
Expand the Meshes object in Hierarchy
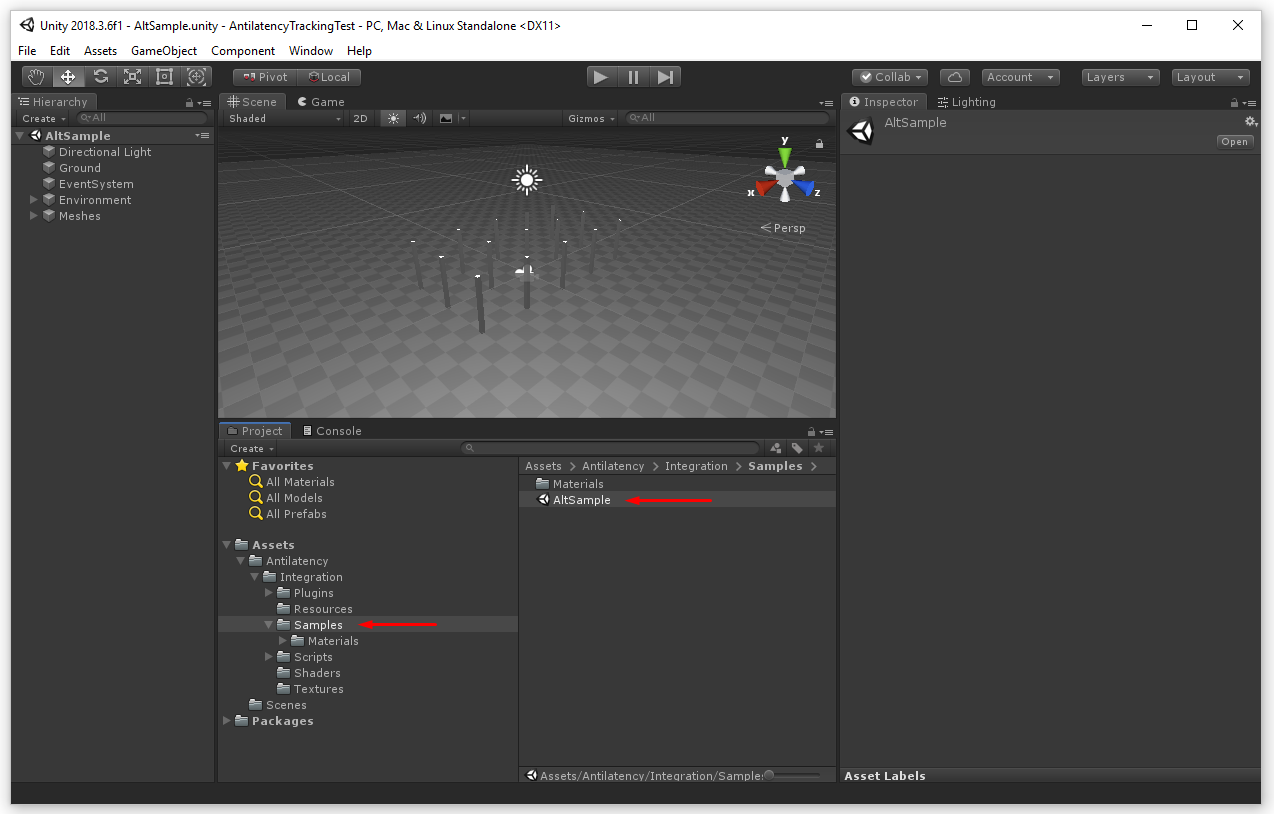tap(34, 216)
